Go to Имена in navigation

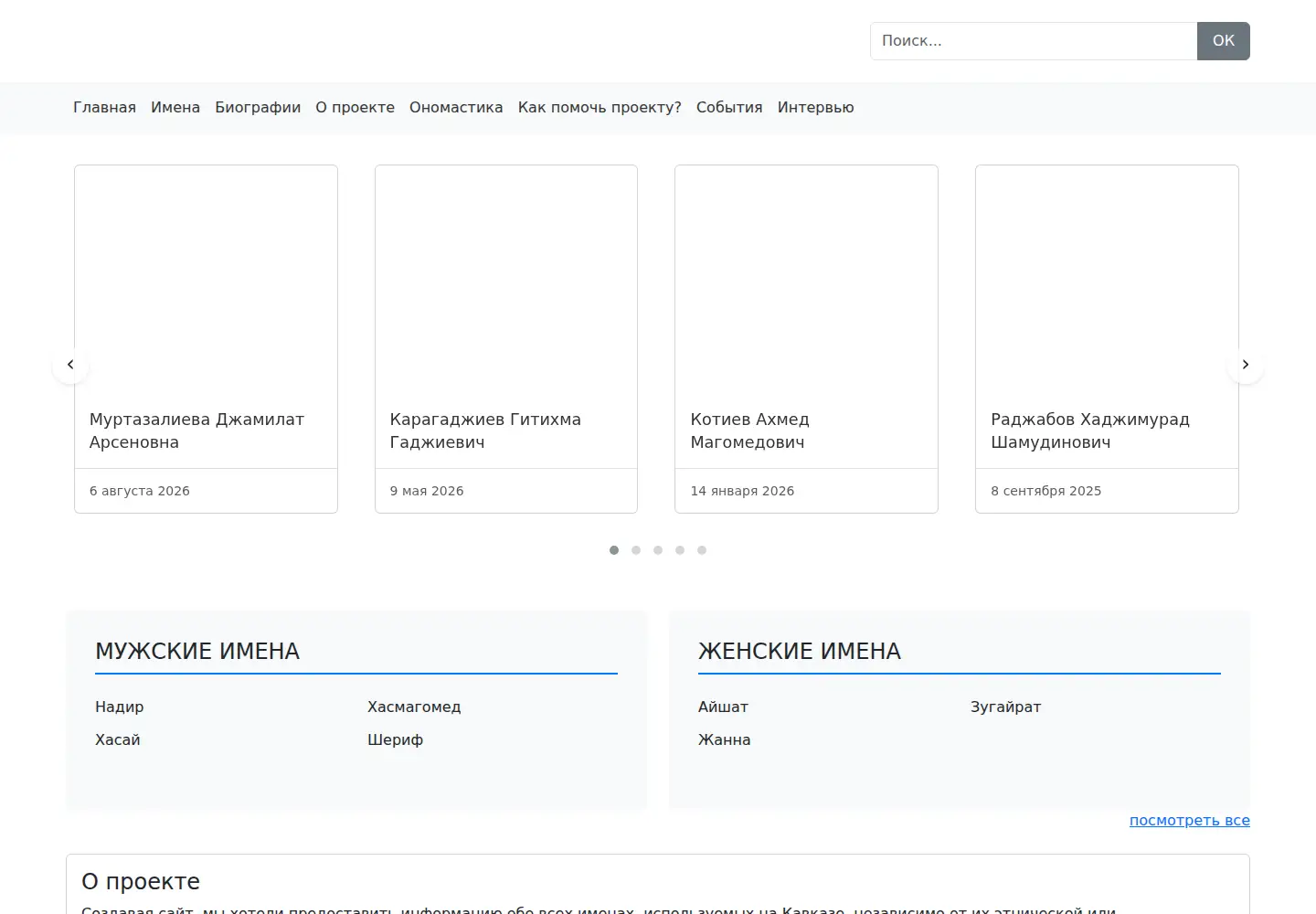(x=175, y=108)
